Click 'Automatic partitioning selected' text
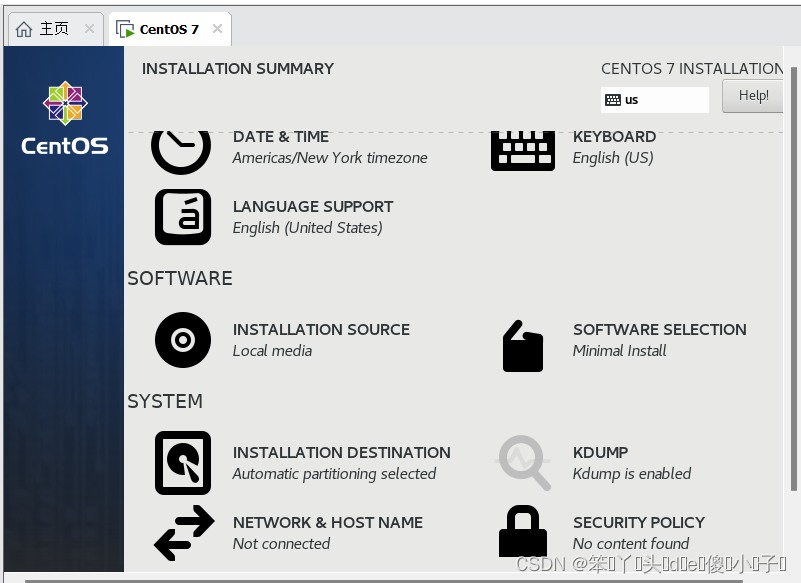Image resolution: width=801 pixels, height=583 pixels. 334,474
